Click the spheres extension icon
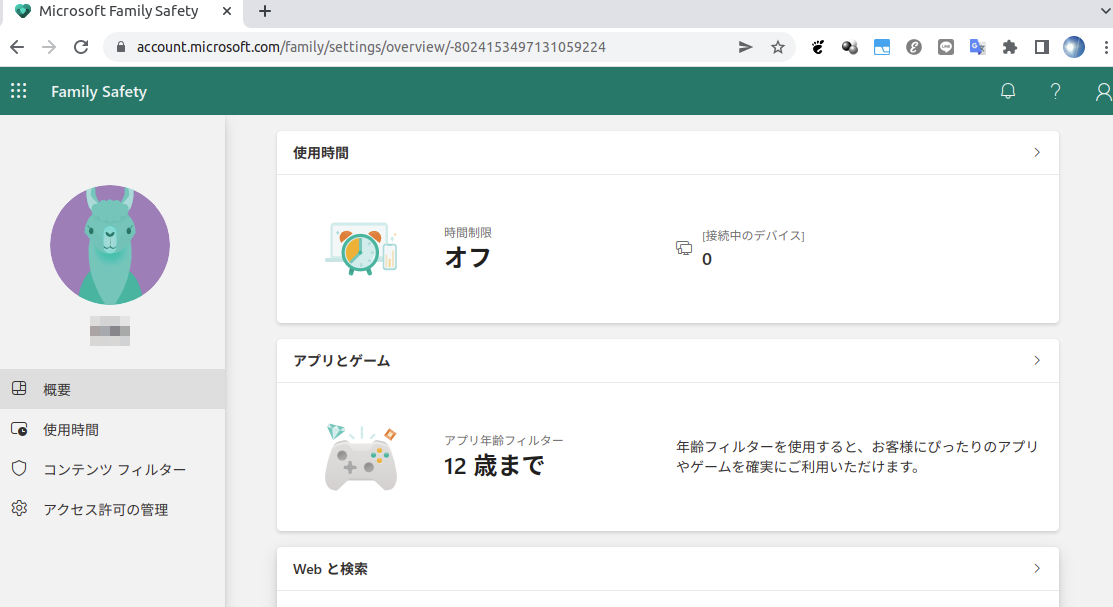This screenshot has width=1113, height=607. coord(850,47)
